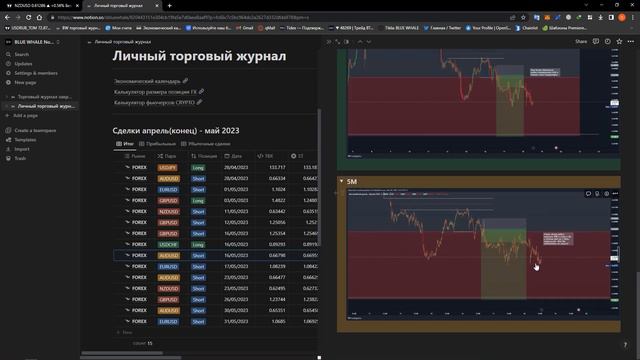Open page history clock icon
This screenshot has width=640, height=360.
coord(608,42)
